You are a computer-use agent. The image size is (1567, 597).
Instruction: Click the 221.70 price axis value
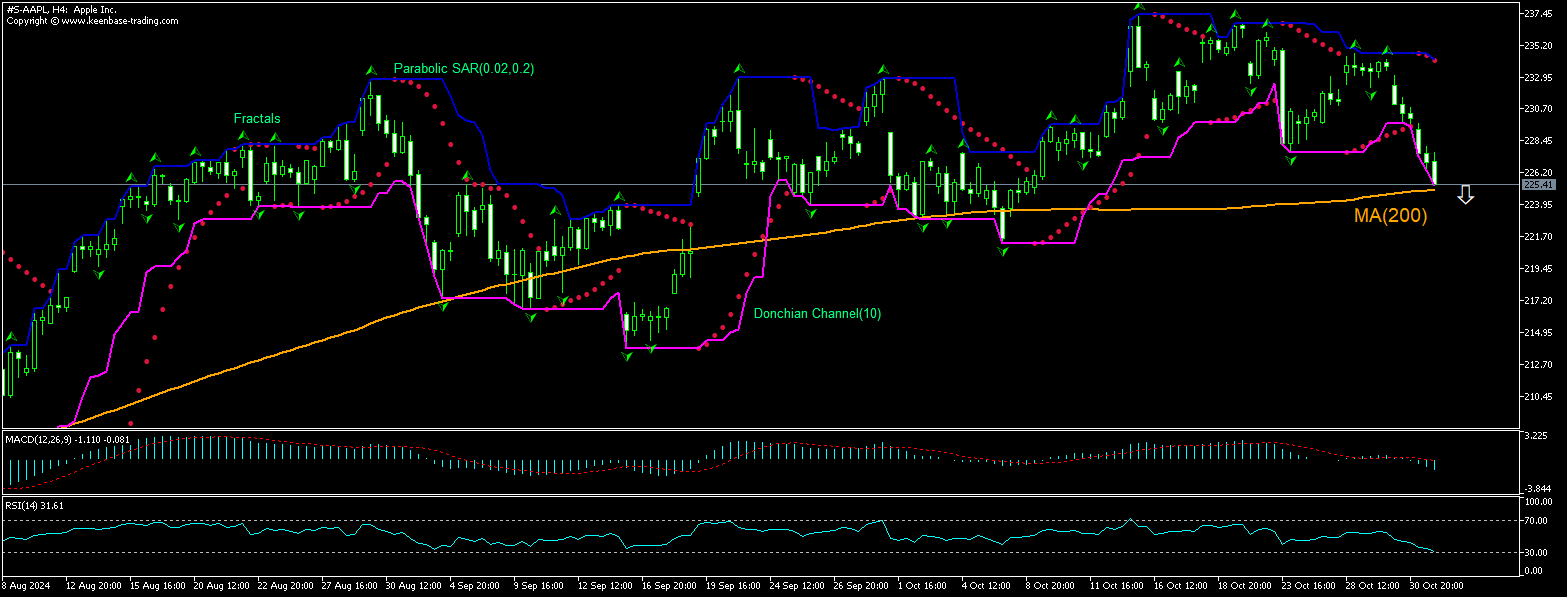1538,237
